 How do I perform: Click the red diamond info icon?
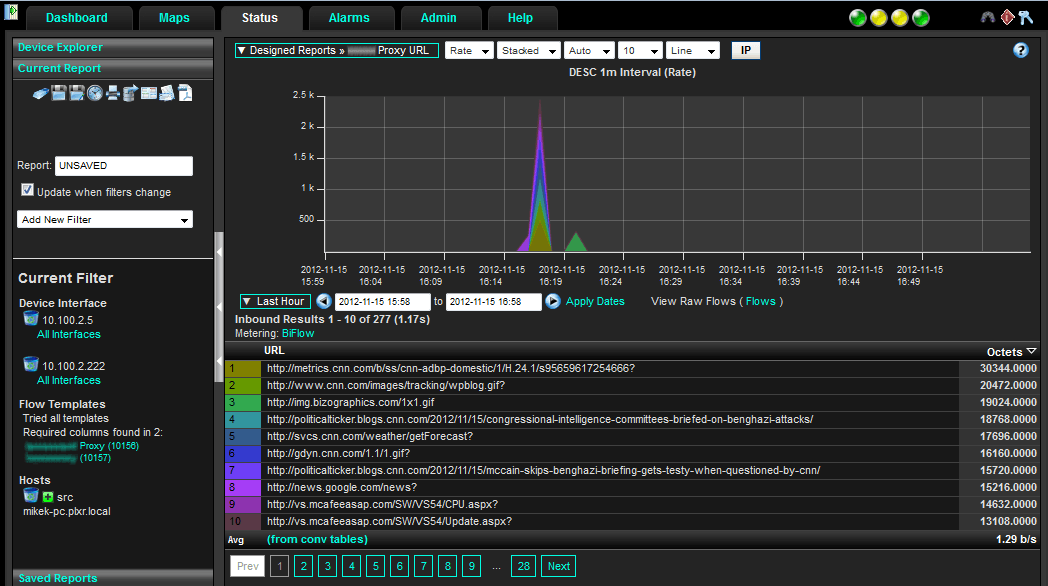click(x=1007, y=17)
